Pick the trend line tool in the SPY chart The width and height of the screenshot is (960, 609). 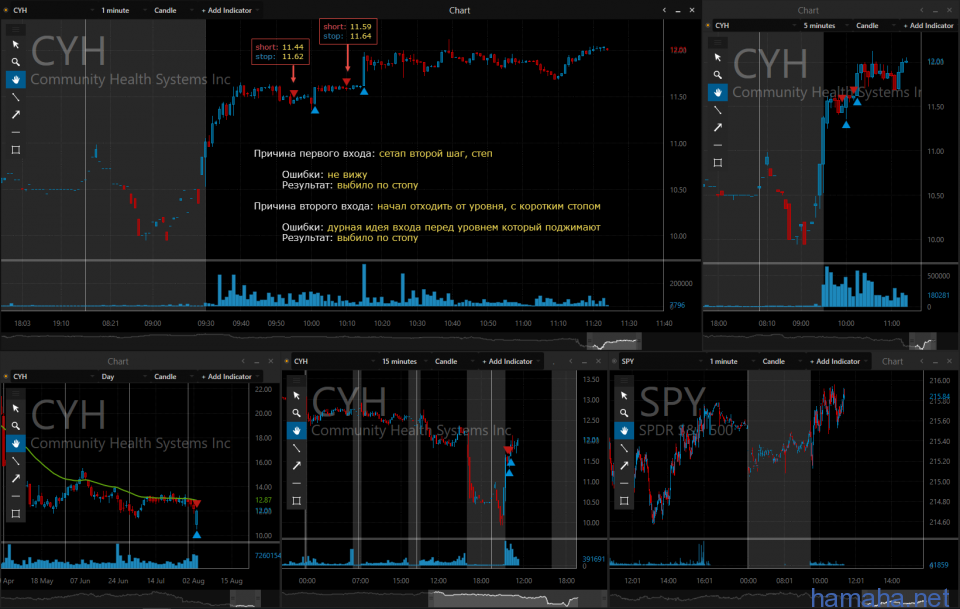[624, 448]
